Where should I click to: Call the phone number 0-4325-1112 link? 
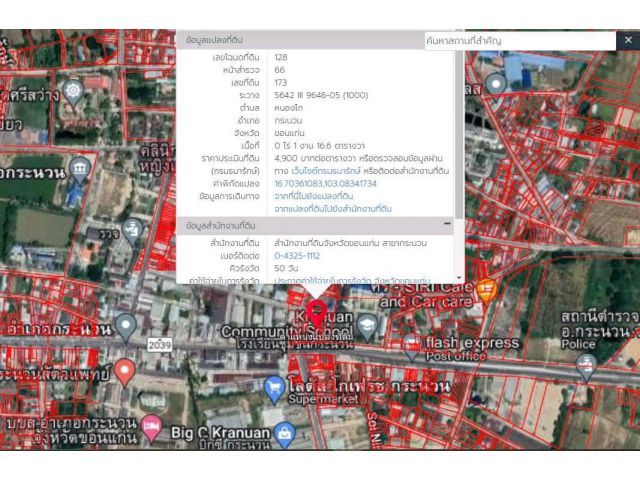pos(297,256)
